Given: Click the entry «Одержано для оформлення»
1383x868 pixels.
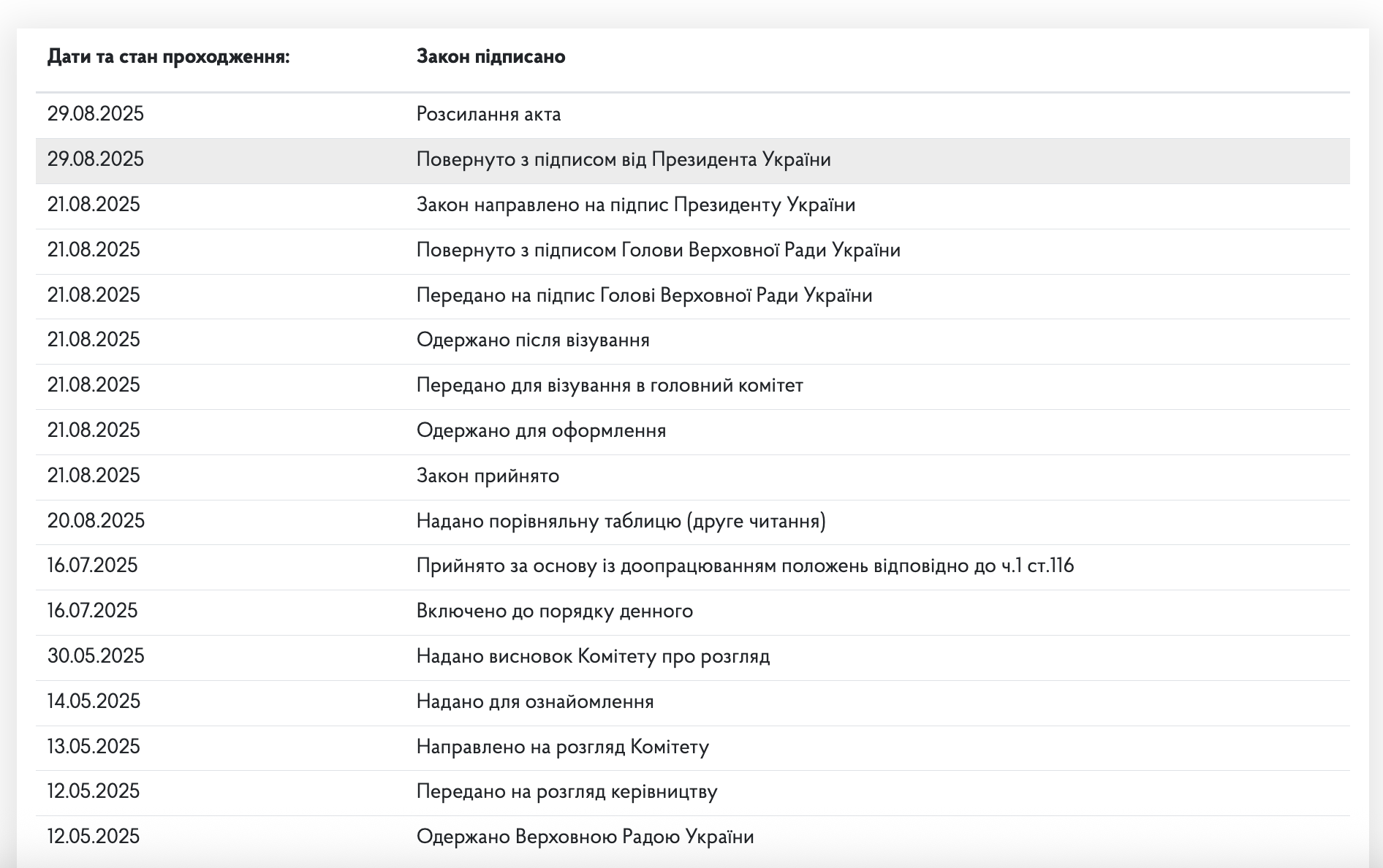Looking at the screenshot, I should tap(541, 431).
